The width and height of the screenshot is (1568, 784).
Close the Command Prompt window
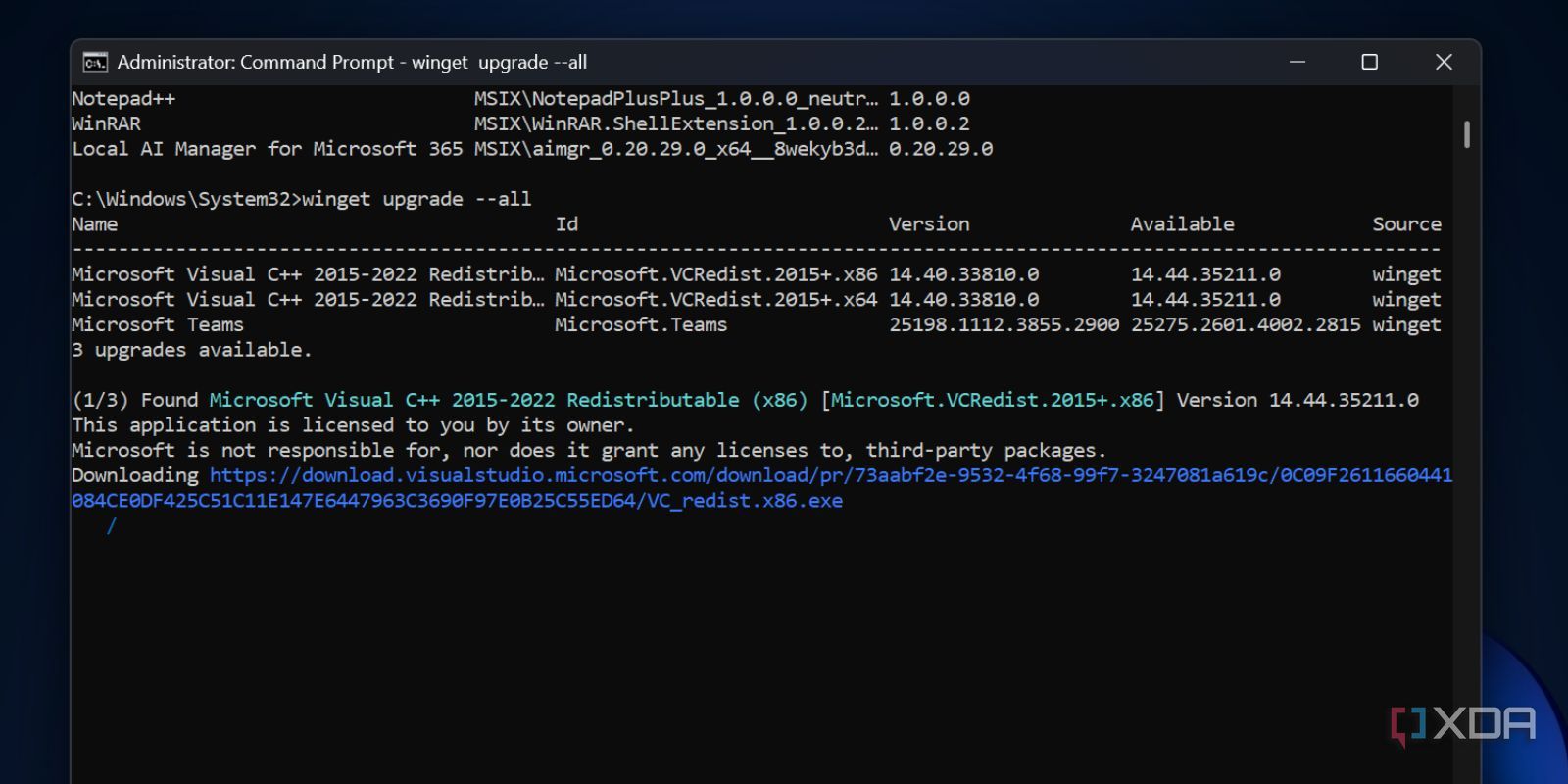pyautogui.click(x=1444, y=62)
